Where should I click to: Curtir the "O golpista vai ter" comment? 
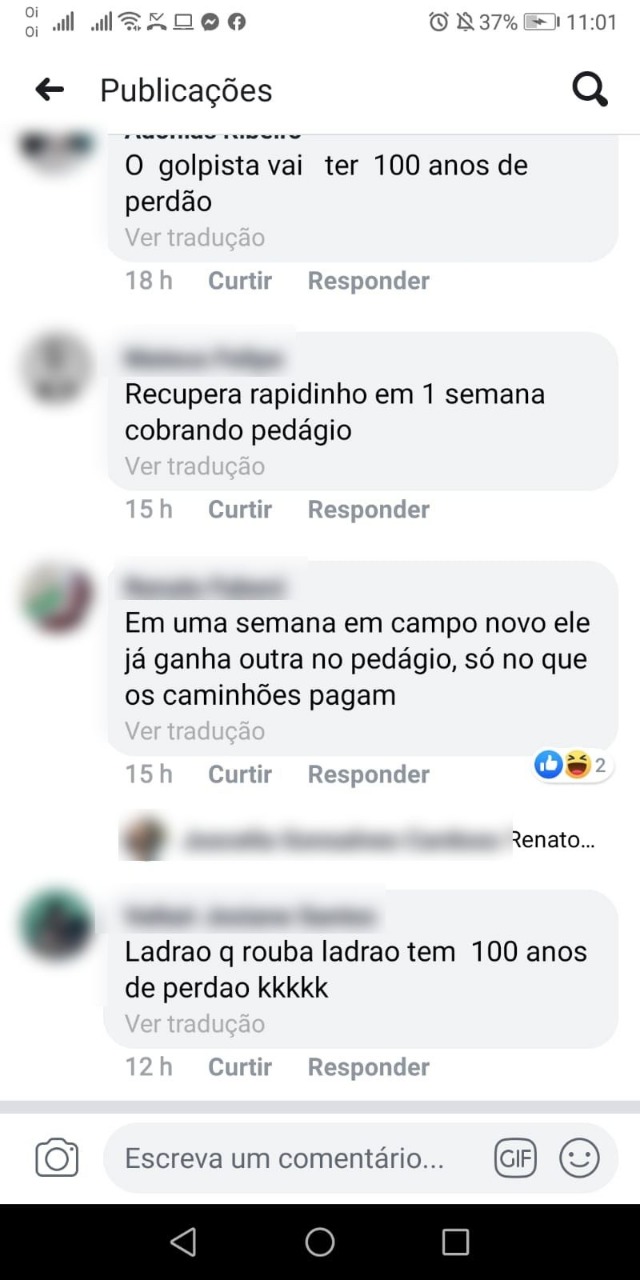coord(240,281)
